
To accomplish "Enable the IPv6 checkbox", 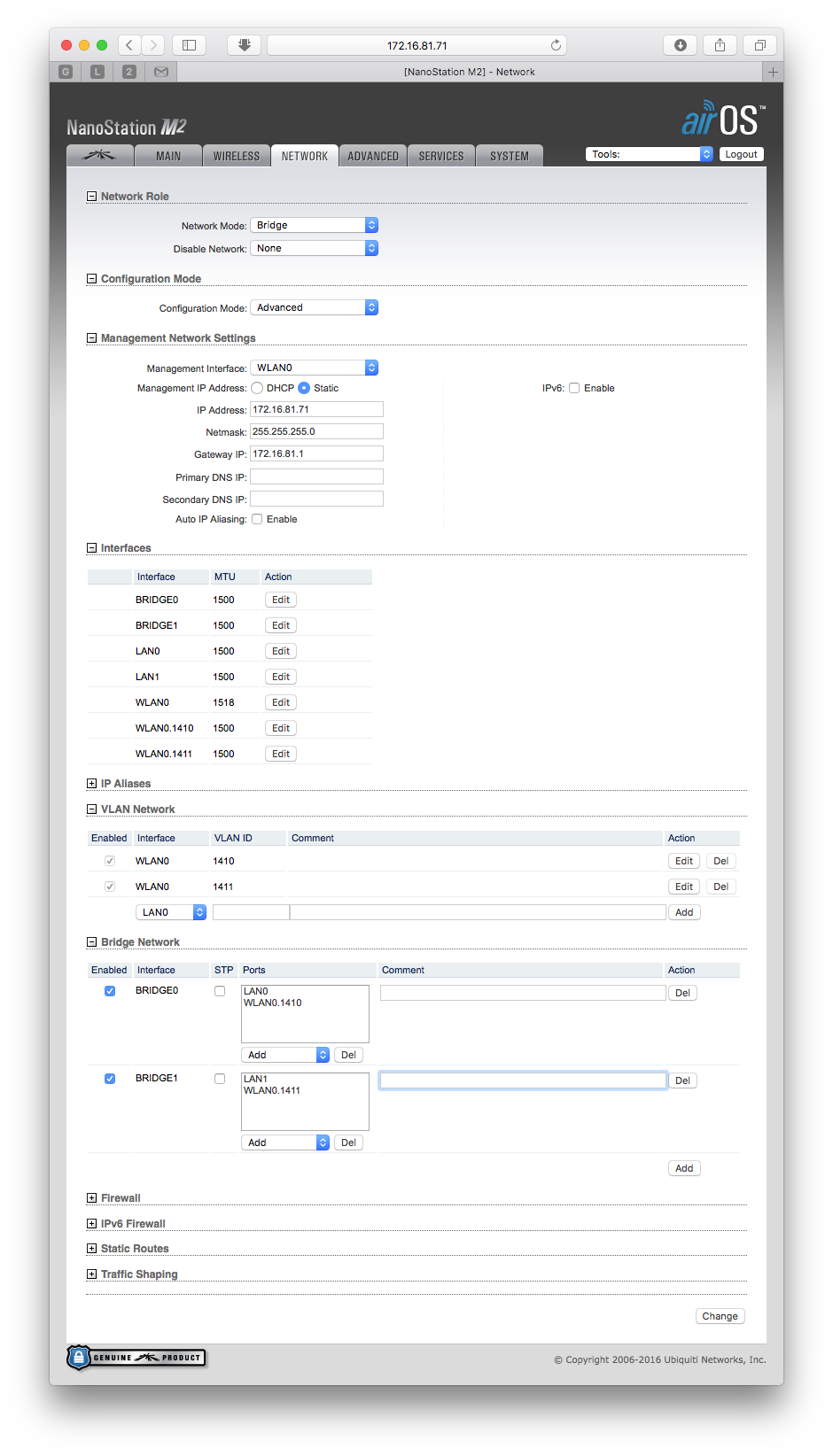I will coord(574,388).
